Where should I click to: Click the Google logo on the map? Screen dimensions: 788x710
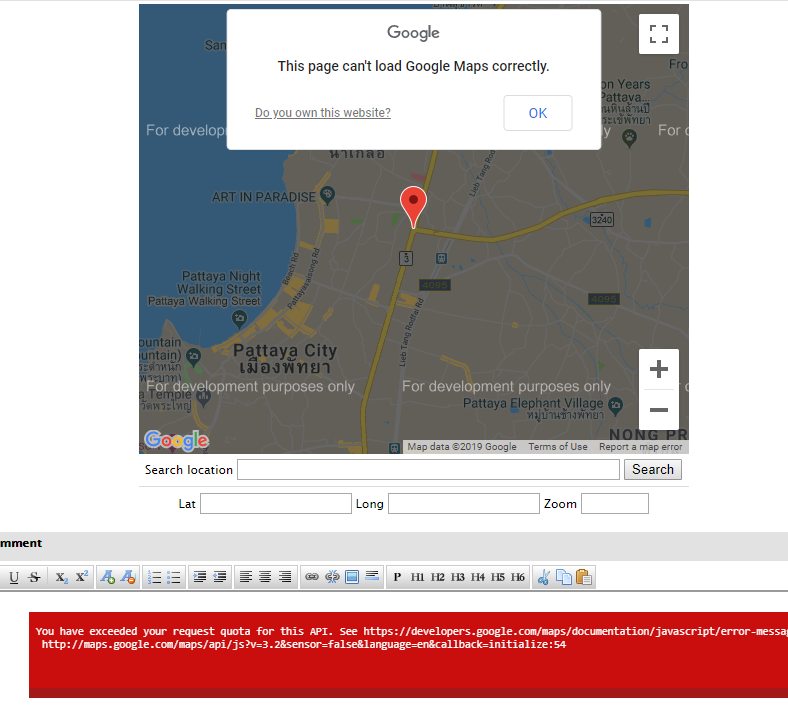pyautogui.click(x=176, y=441)
